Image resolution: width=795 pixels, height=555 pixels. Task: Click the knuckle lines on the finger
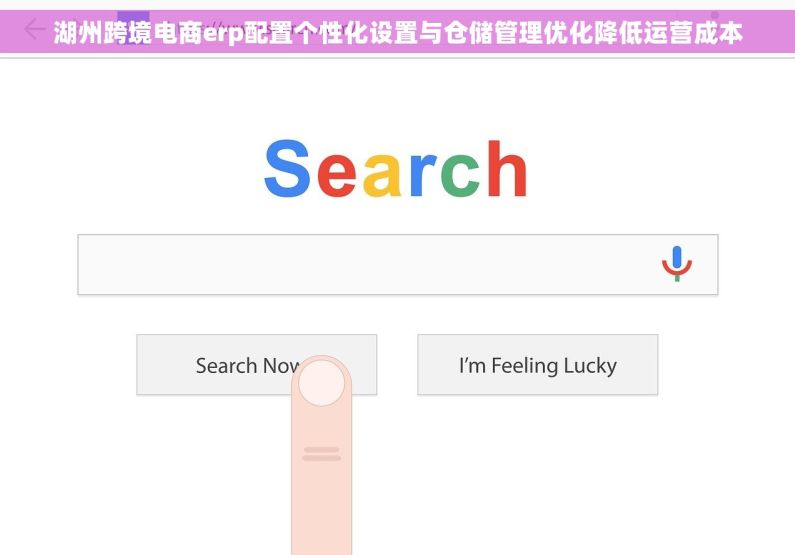(321, 454)
